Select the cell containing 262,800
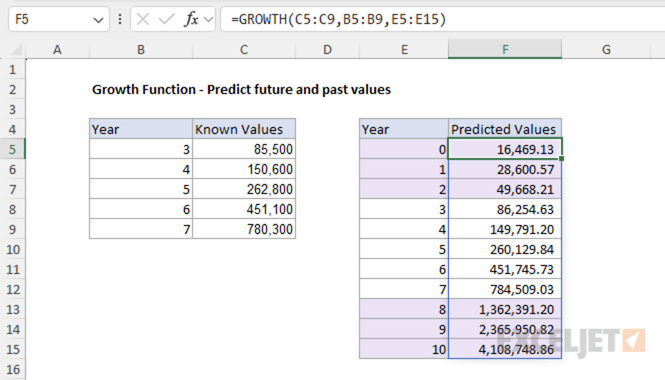 (244, 189)
